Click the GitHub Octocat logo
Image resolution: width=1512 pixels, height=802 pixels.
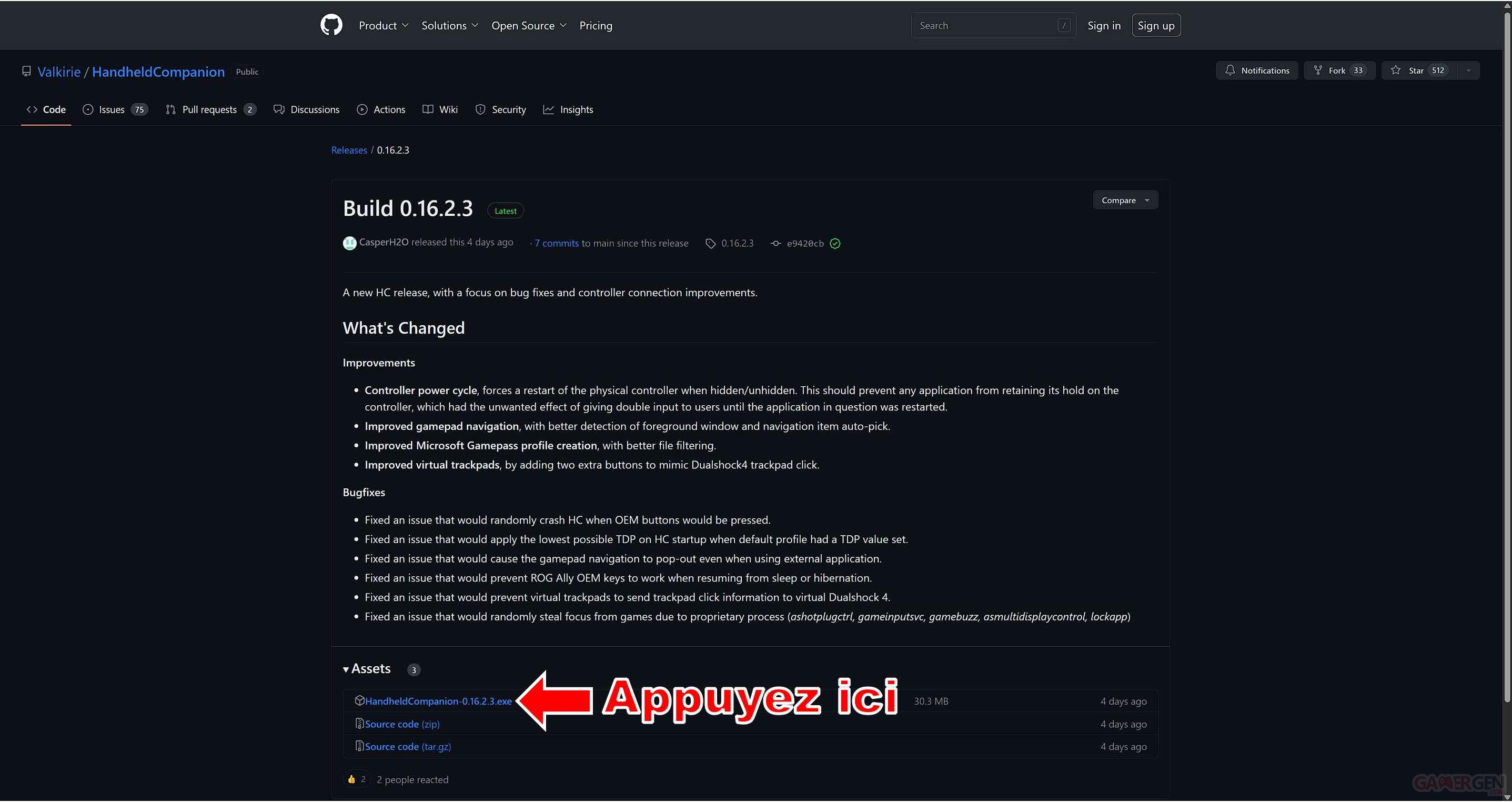pyautogui.click(x=331, y=25)
